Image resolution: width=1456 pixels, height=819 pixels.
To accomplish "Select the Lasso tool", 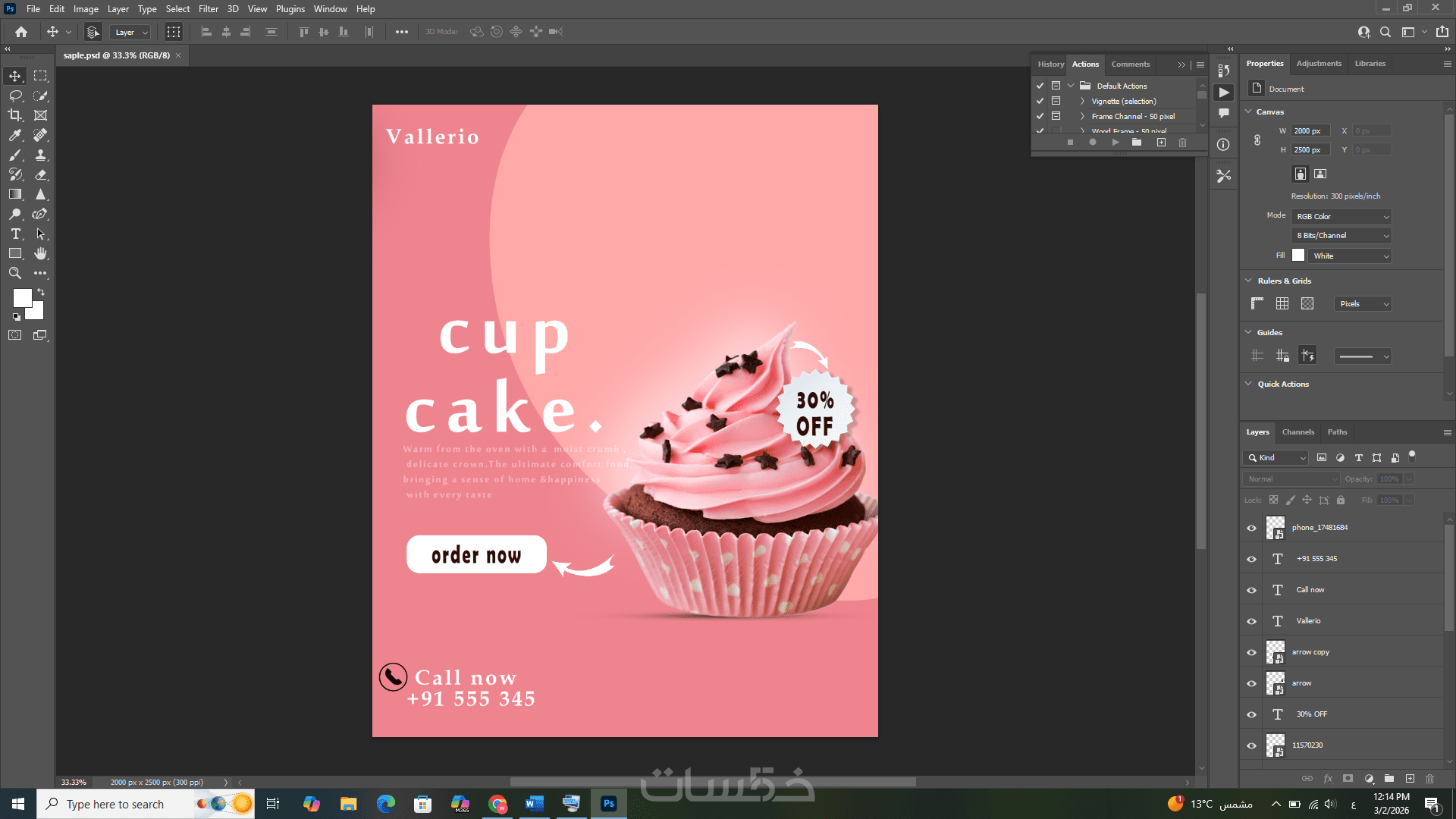I will (15, 96).
